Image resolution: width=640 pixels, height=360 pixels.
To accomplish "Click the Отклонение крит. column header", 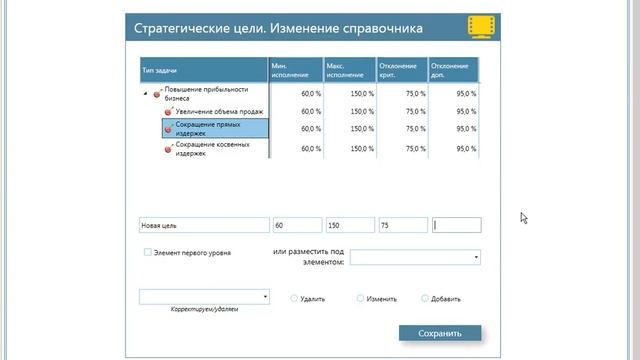I will [x=402, y=70].
